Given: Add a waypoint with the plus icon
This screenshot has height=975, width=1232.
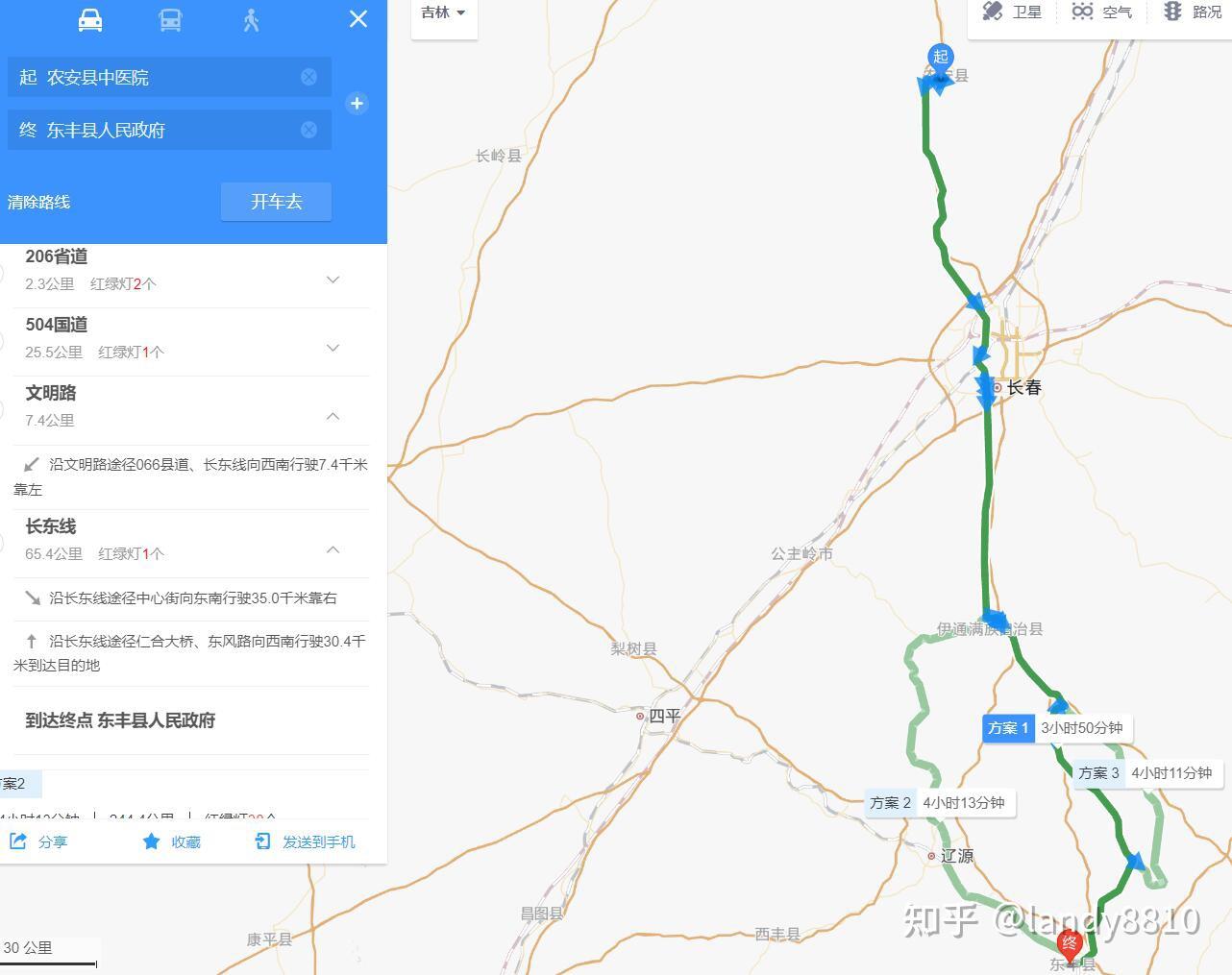Looking at the screenshot, I should pyautogui.click(x=357, y=104).
